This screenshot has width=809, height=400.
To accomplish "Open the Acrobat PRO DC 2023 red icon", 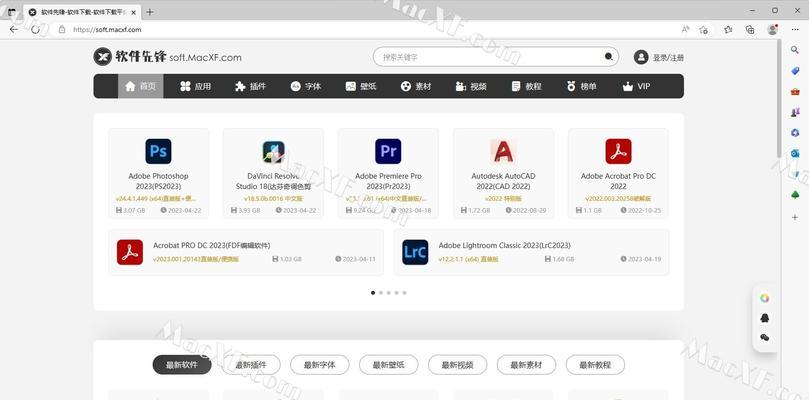I will [x=130, y=252].
